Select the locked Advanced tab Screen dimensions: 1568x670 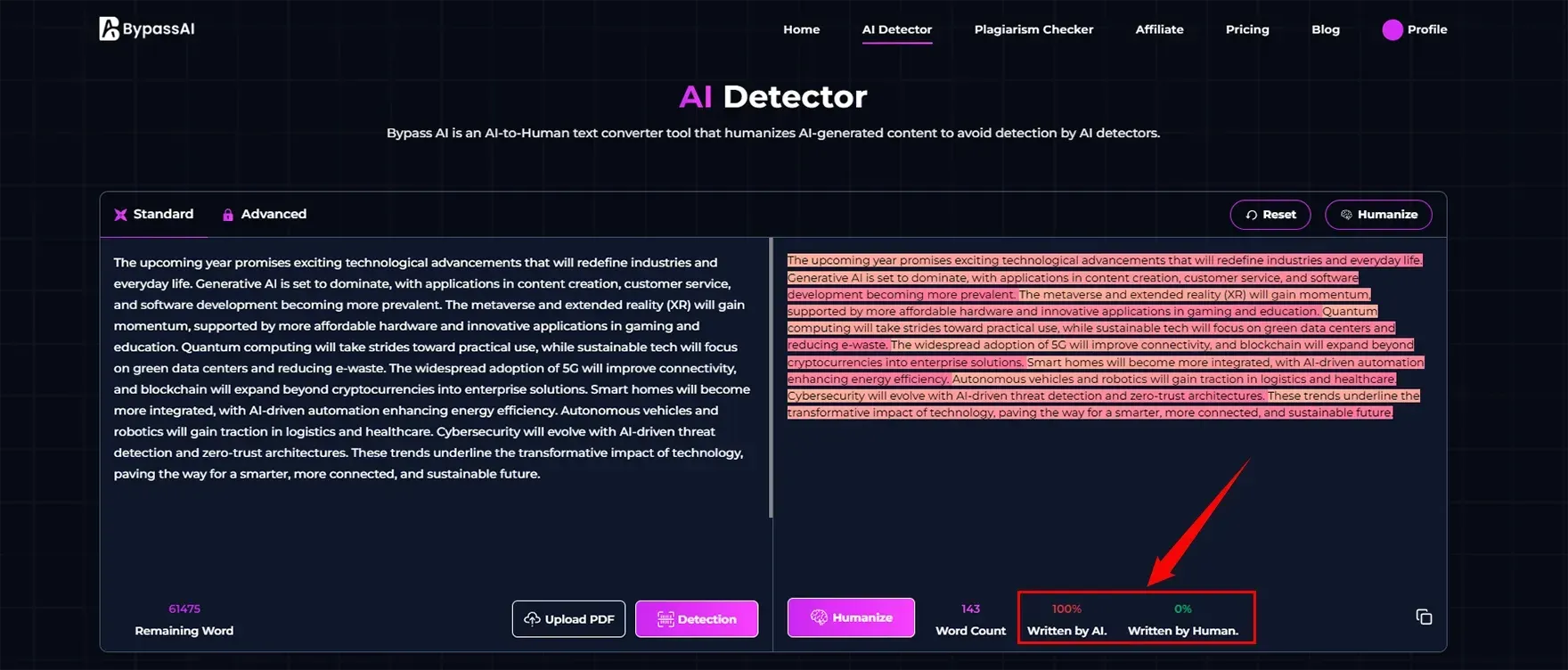[x=265, y=214]
